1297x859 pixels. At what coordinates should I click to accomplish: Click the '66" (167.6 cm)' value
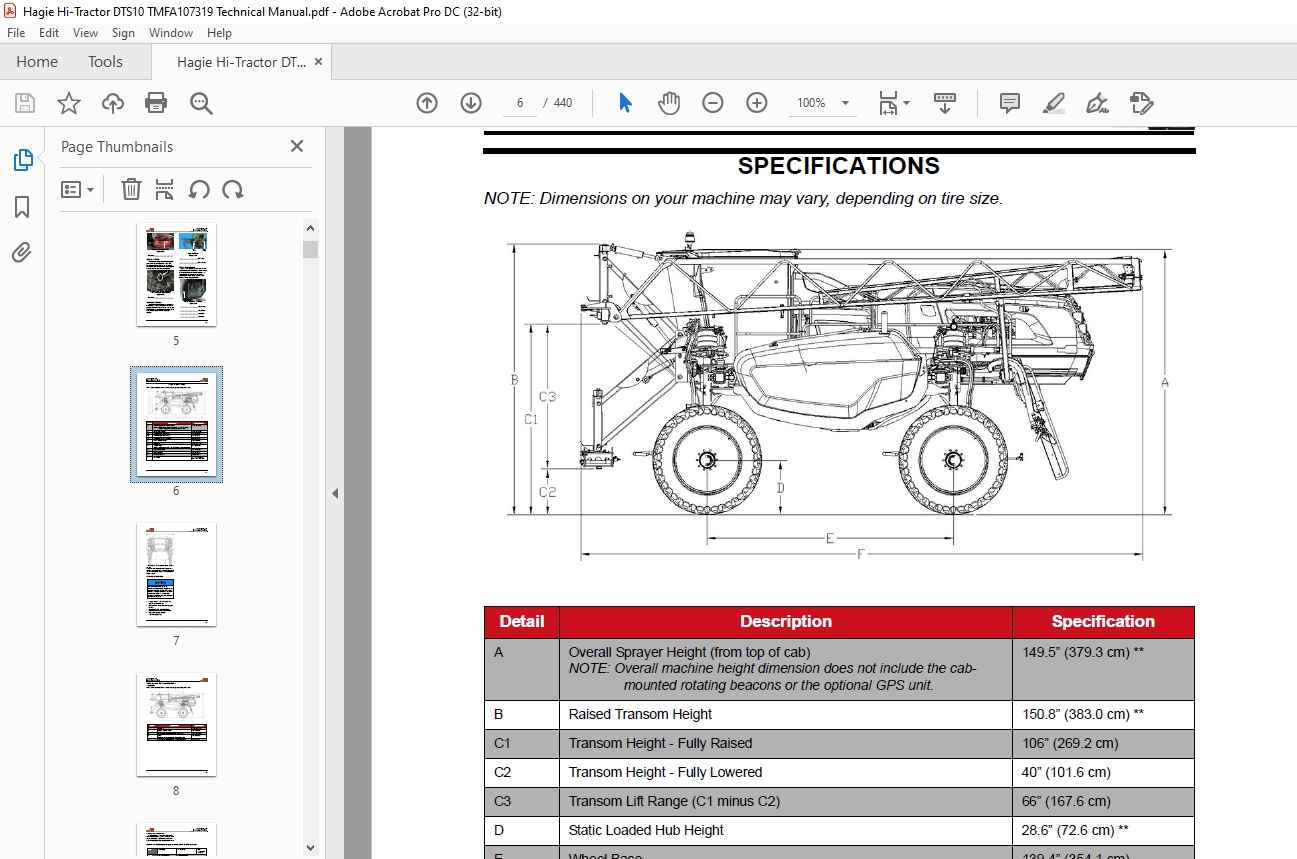[x=1066, y=802]
